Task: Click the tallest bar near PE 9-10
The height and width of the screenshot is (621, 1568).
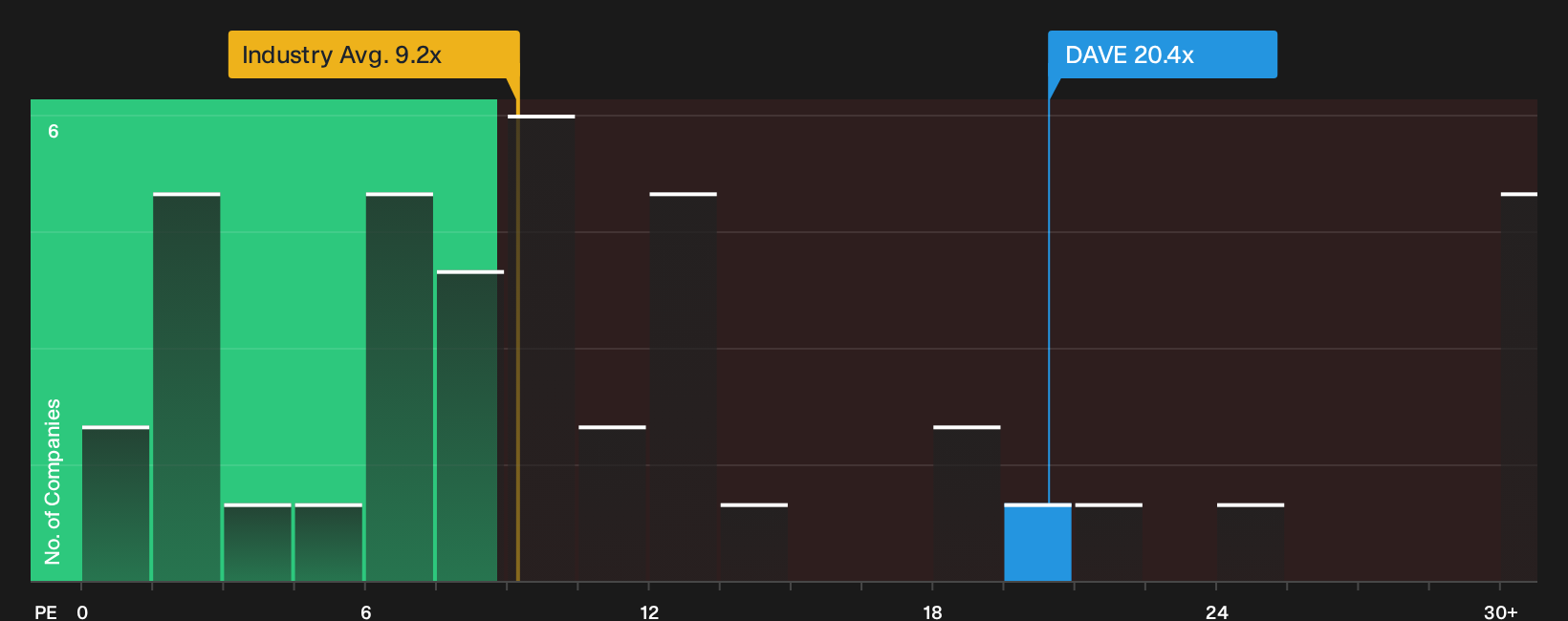Action: click(541, 348)
